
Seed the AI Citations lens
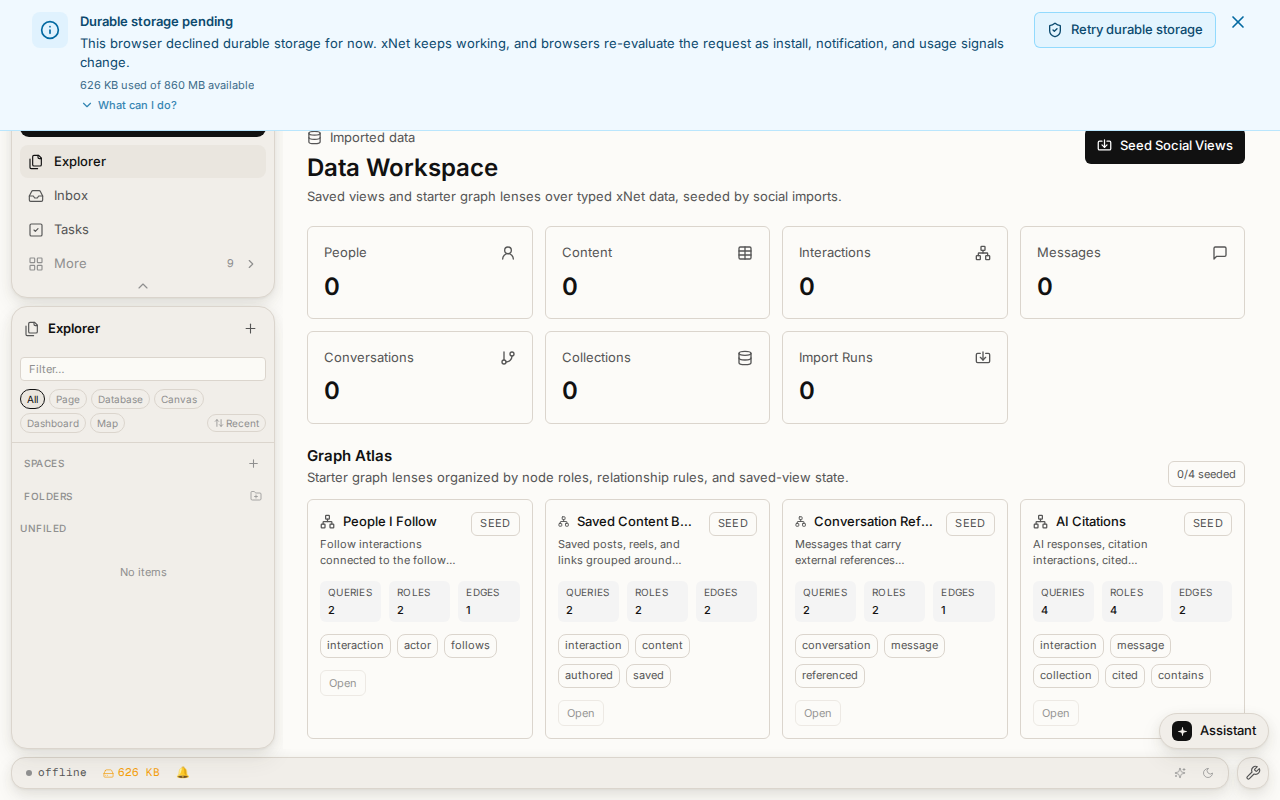point(1208,523)
